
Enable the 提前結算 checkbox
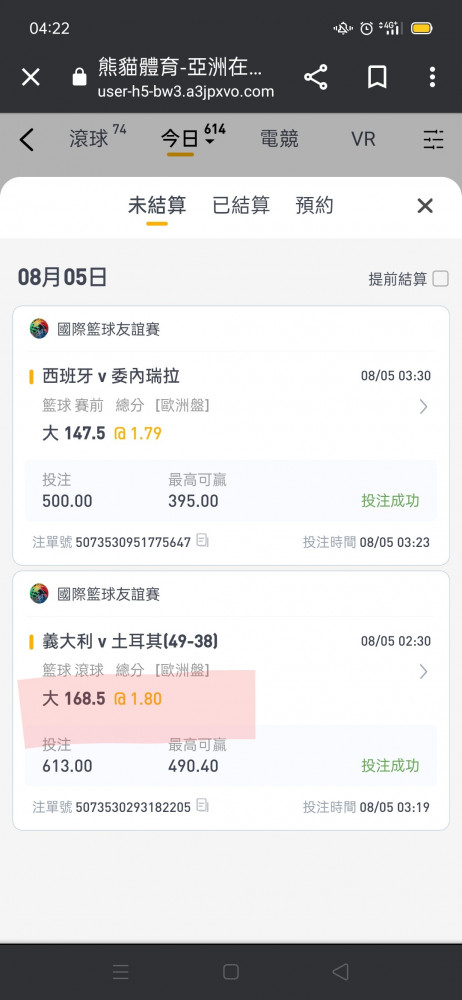440,279
